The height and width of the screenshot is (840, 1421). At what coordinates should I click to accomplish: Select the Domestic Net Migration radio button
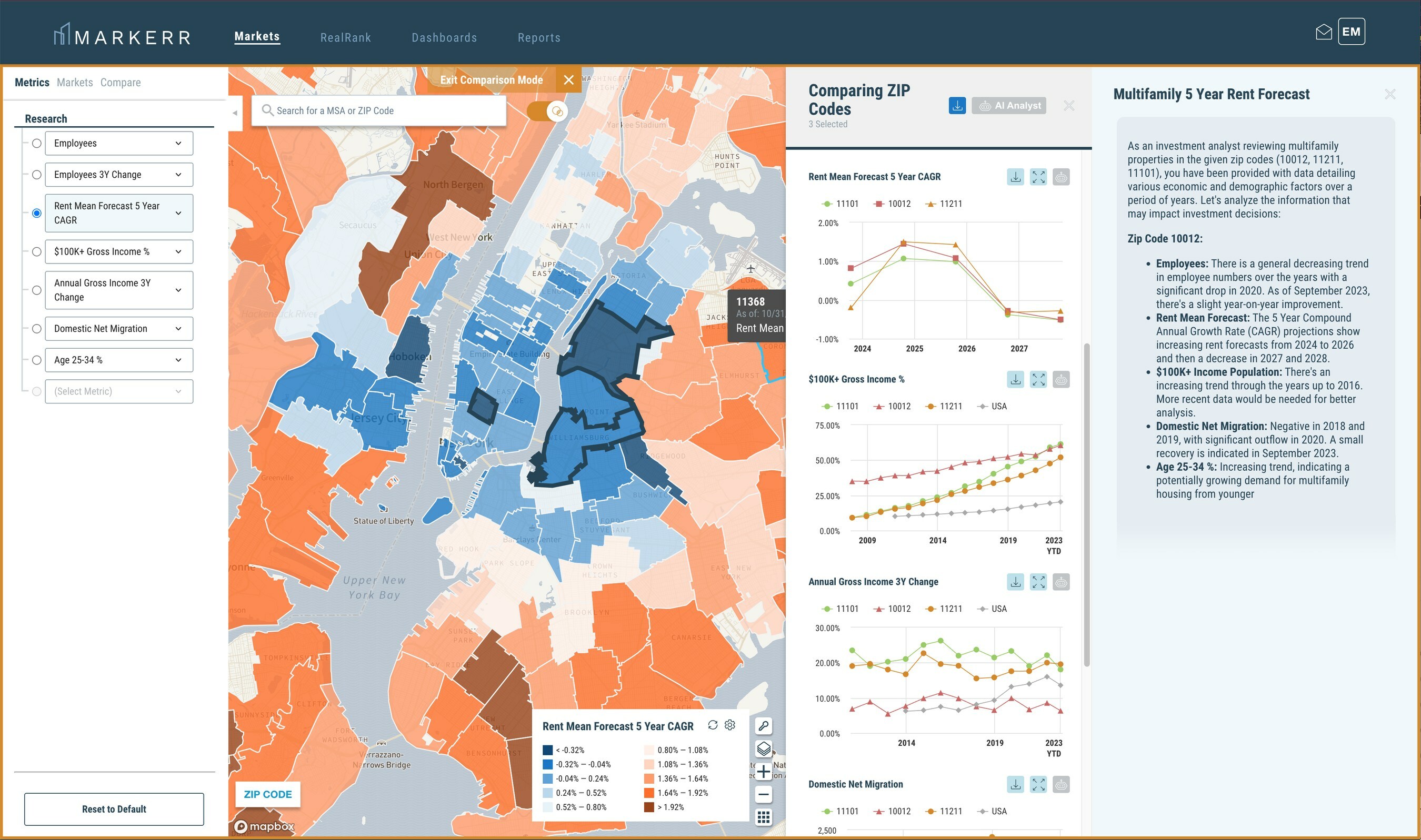click(37, 329)
